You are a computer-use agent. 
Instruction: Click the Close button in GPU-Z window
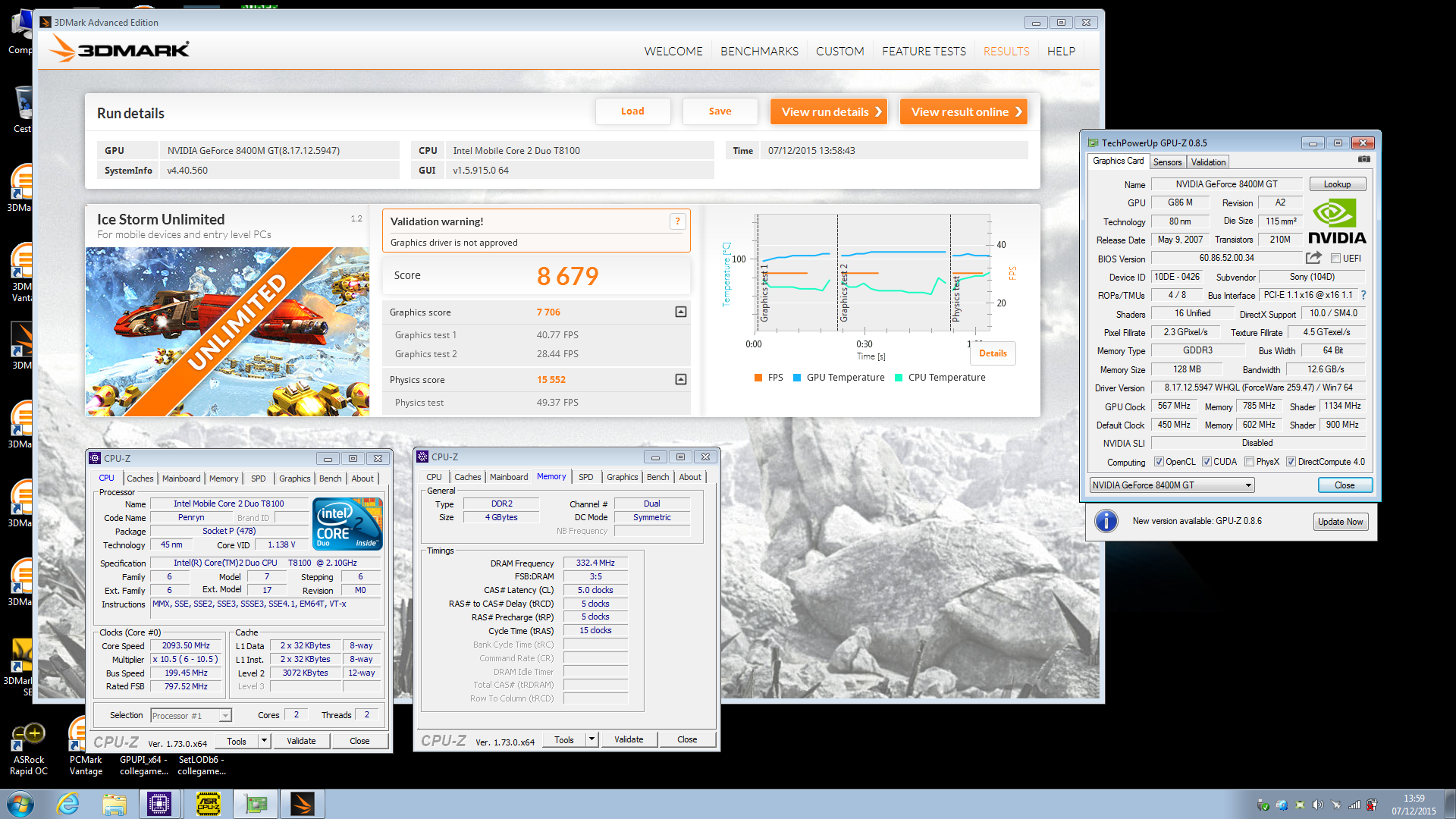[1345, 485]
